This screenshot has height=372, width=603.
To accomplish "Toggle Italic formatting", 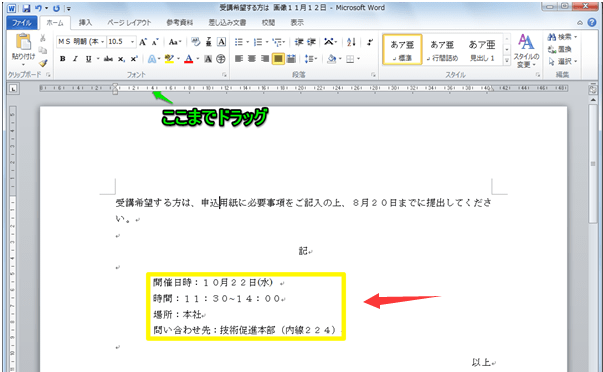I will [75, 59].
